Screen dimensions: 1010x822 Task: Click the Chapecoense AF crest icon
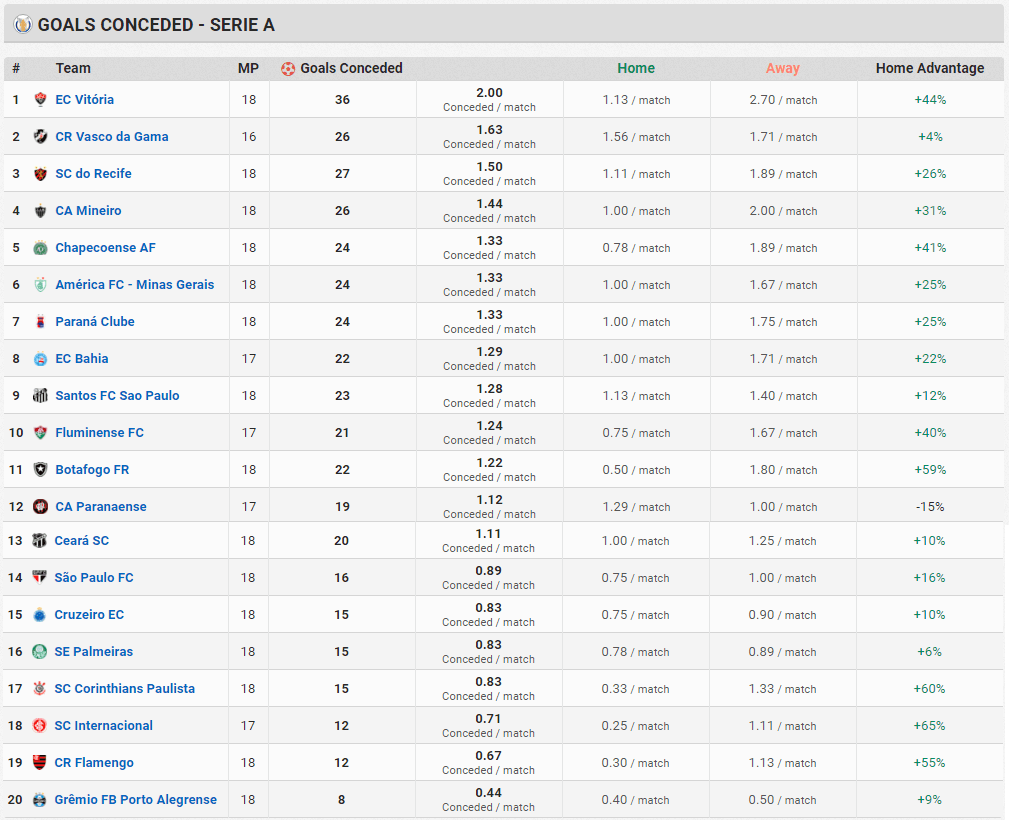click(x=41, y=247)
